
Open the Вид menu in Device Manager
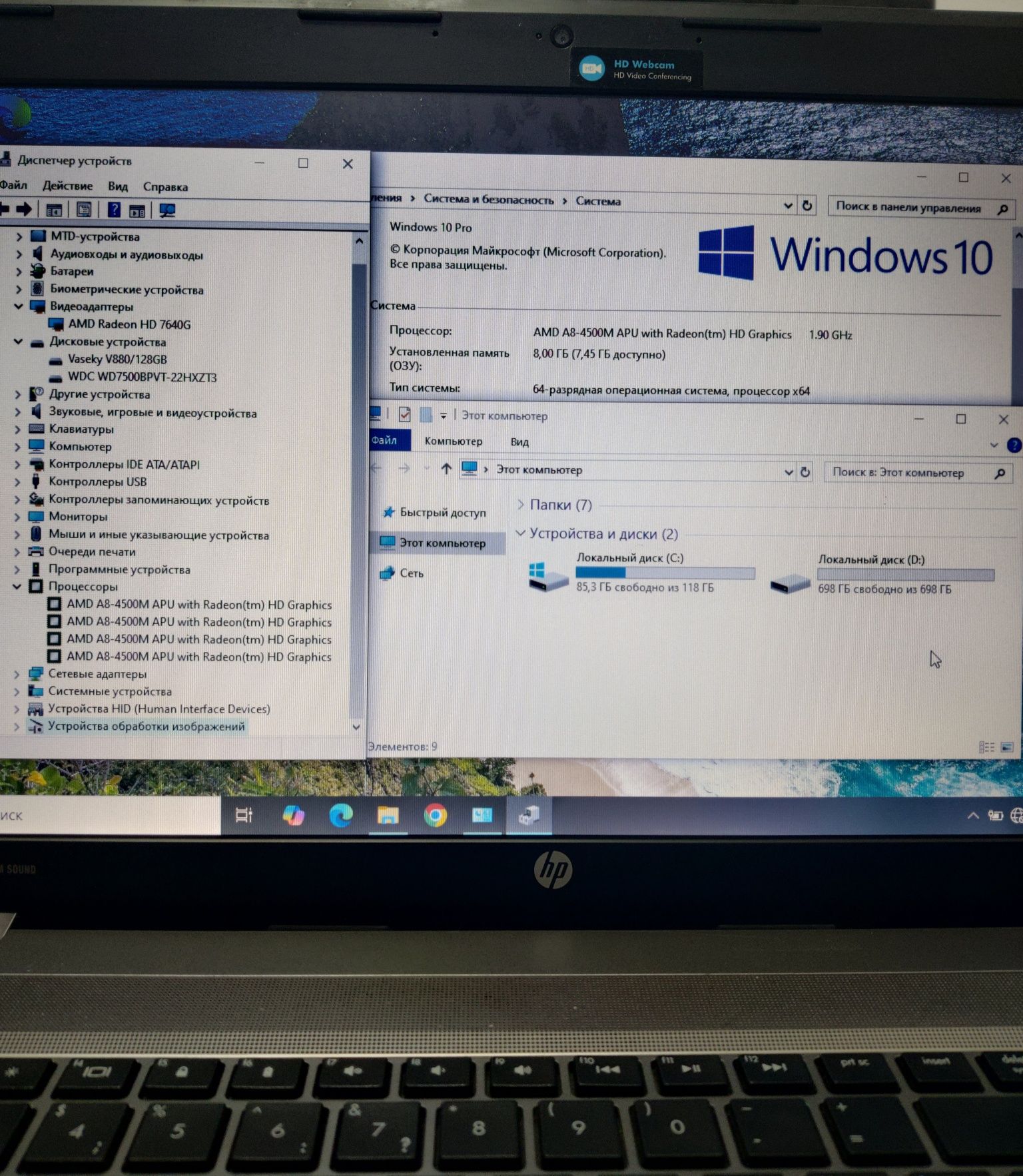118,186
